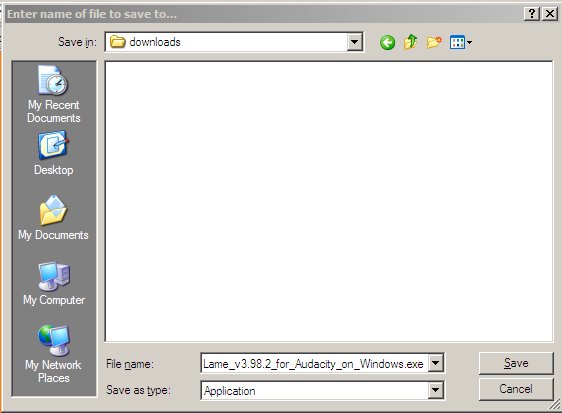Jump to the Desktop location
This screenshot has height=413, width=562.
tap(54, 153)
